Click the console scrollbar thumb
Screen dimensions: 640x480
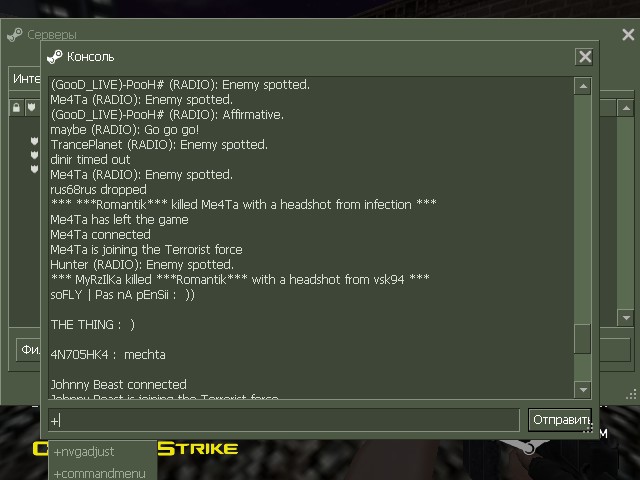(583, 339)
